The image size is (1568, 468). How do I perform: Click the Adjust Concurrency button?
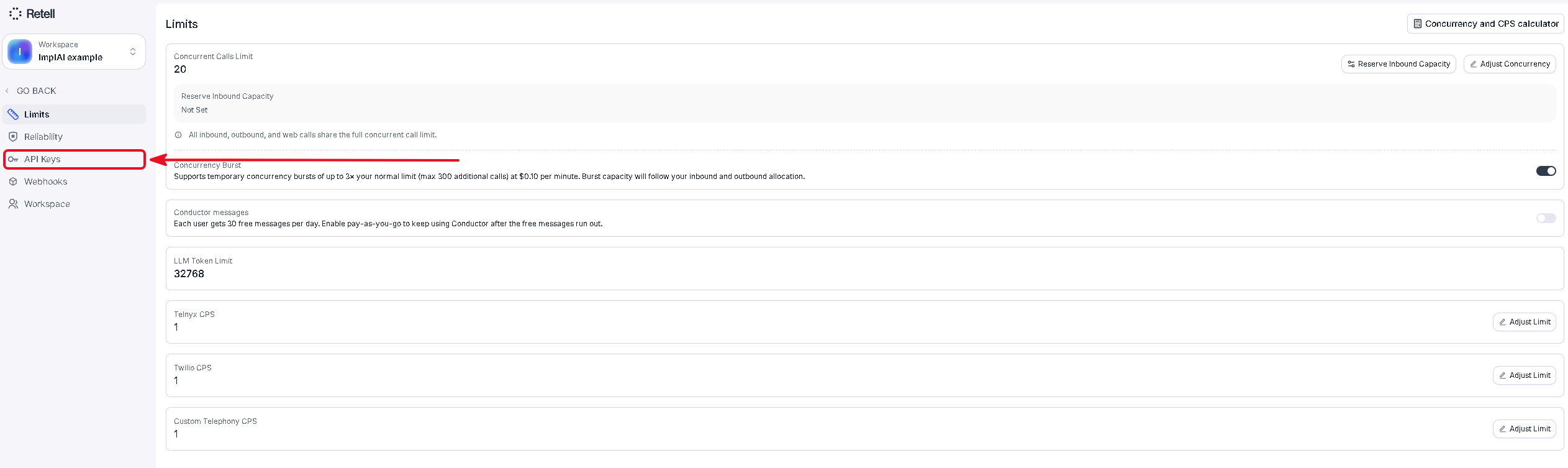point(1510,64)
